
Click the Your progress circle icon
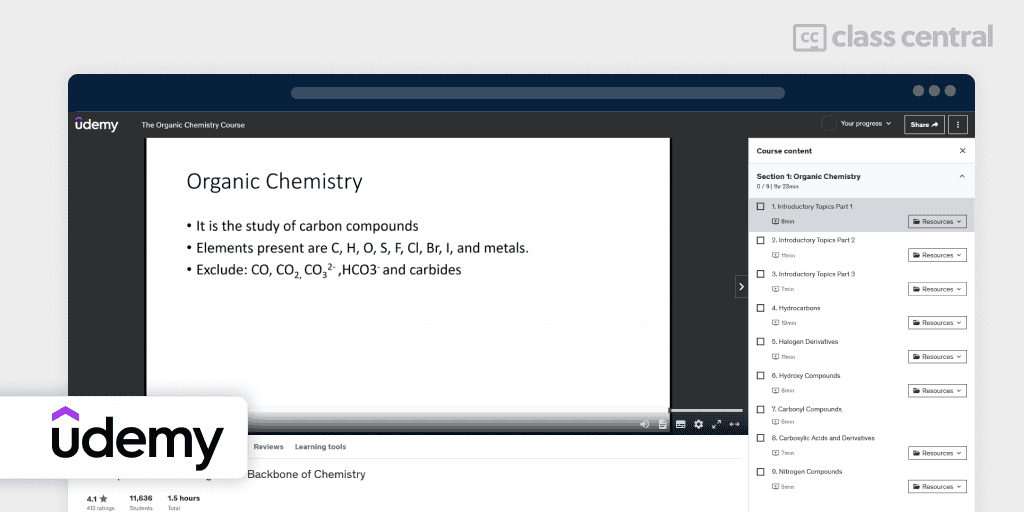click(x=828, y=123)
